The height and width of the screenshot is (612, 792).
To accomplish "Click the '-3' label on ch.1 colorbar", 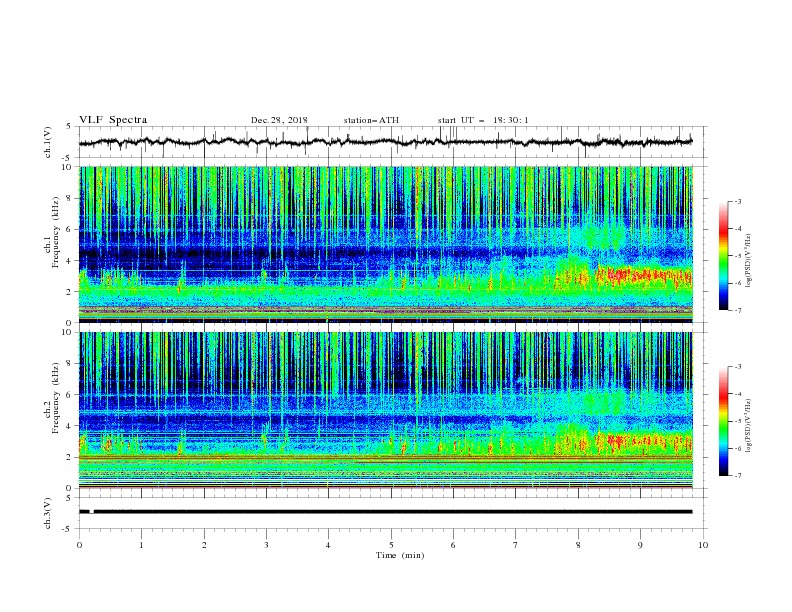I will [738, 201].
